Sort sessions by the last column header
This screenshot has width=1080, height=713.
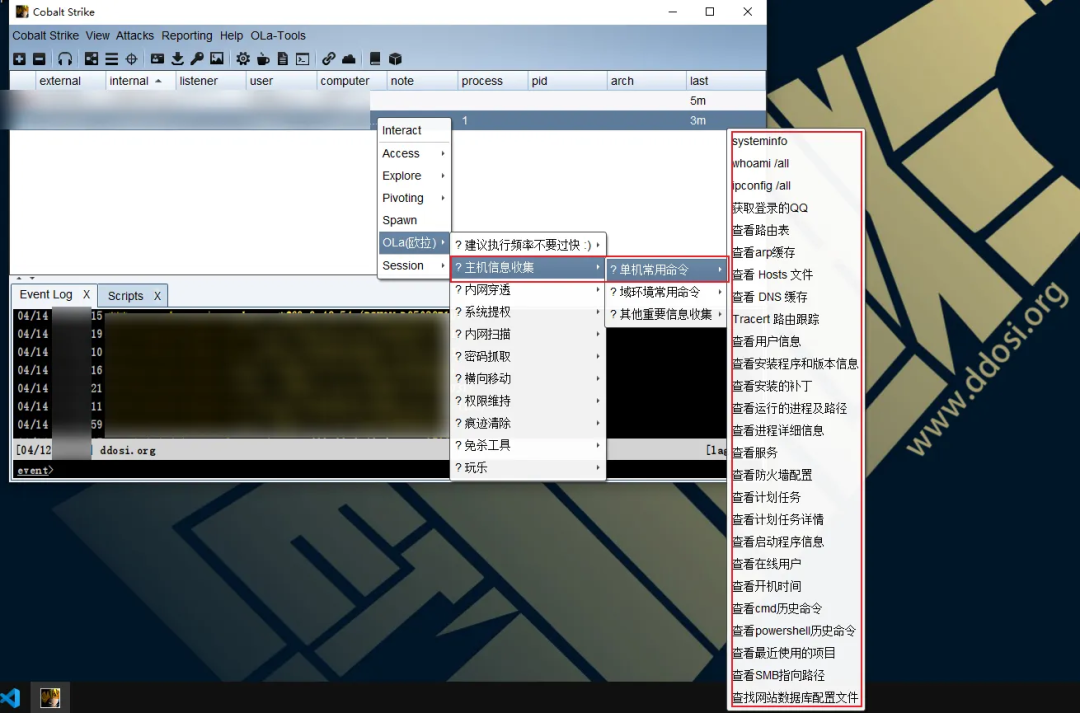pos(725,81)
